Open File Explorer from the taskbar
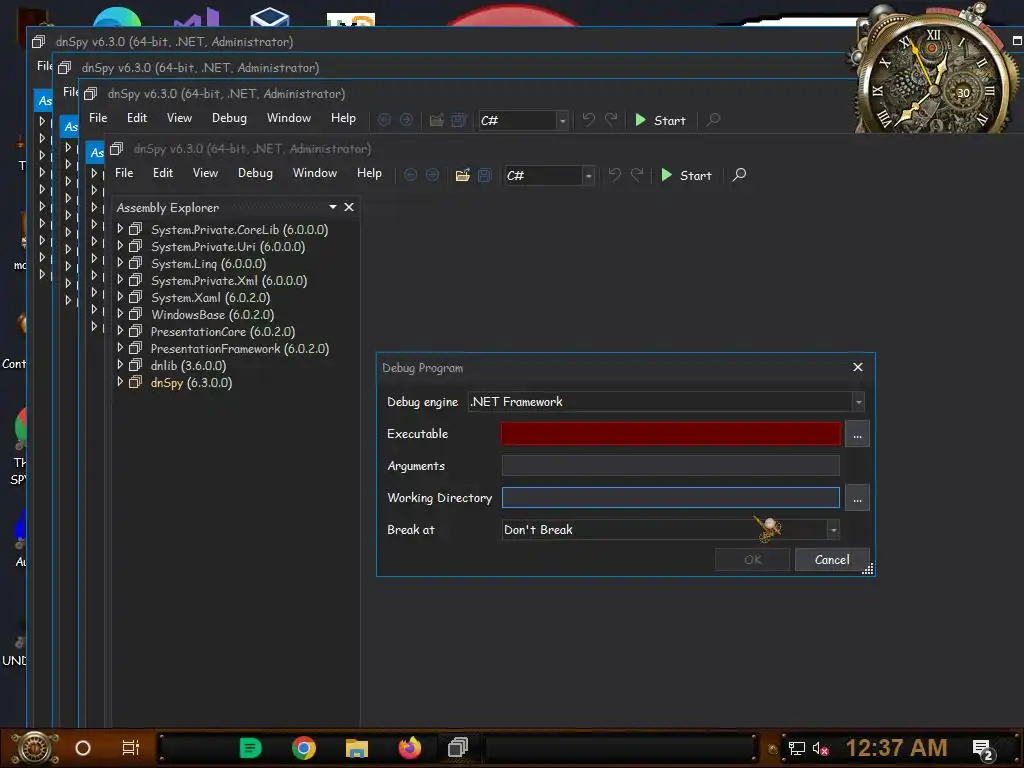 357,748
